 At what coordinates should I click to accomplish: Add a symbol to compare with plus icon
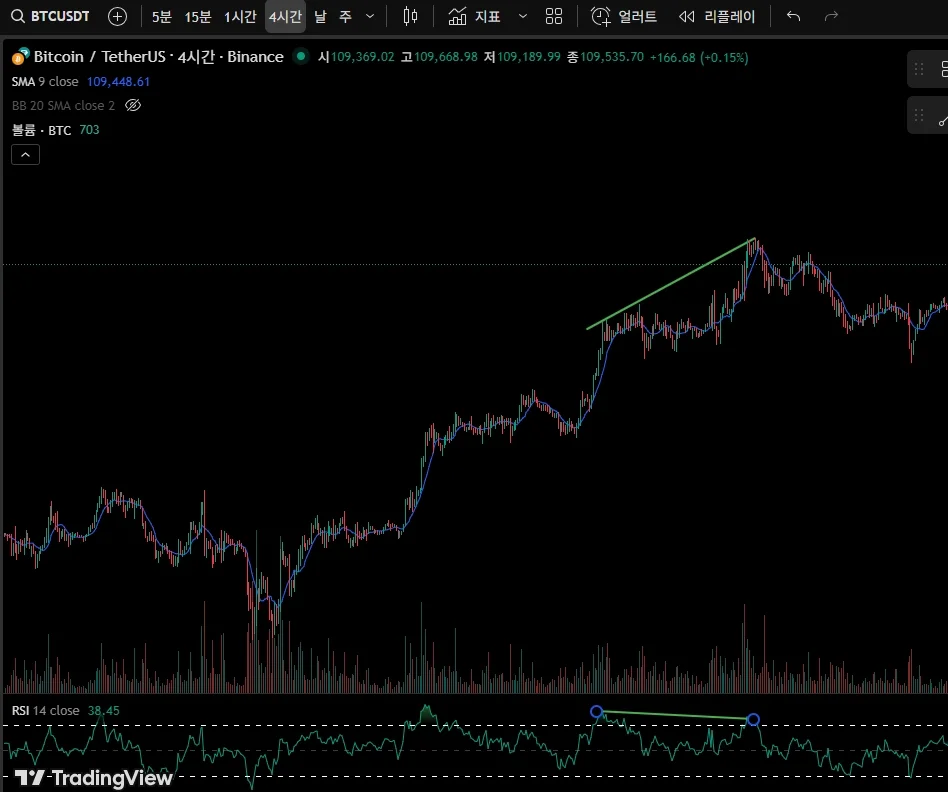point(117,16)
